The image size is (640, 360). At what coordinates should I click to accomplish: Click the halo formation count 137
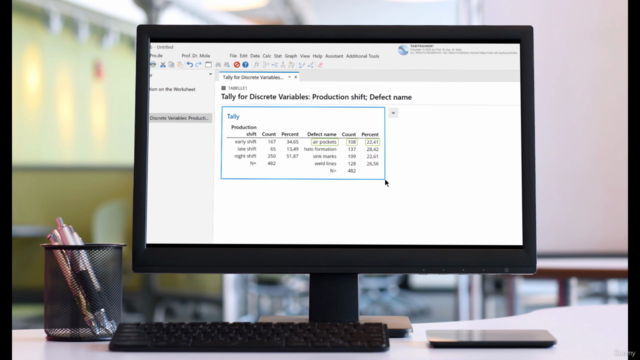click(x=351, y=149)
